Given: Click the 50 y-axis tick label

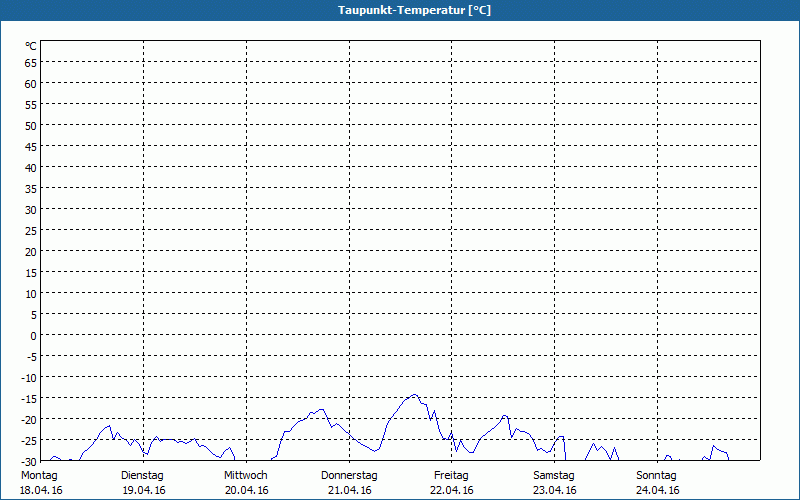Looking at the screenshot, I should [31, 125].
